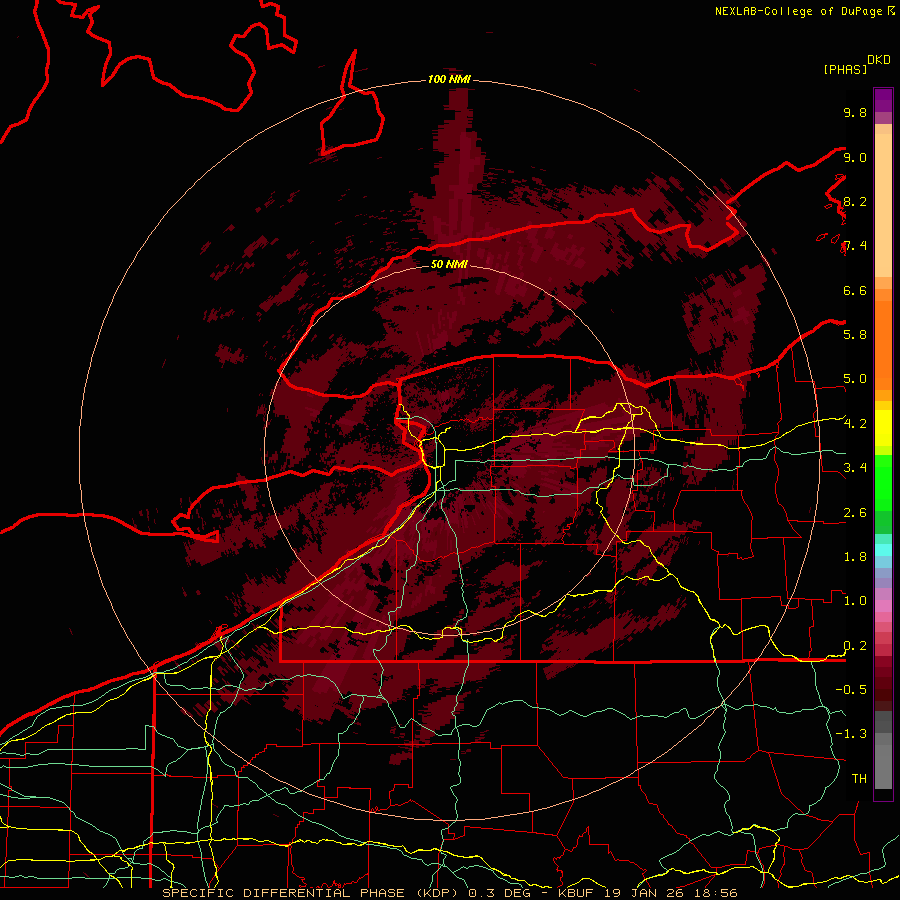Select the 4.2 legend value
900x900 pixels.
[x=855, y=424]
